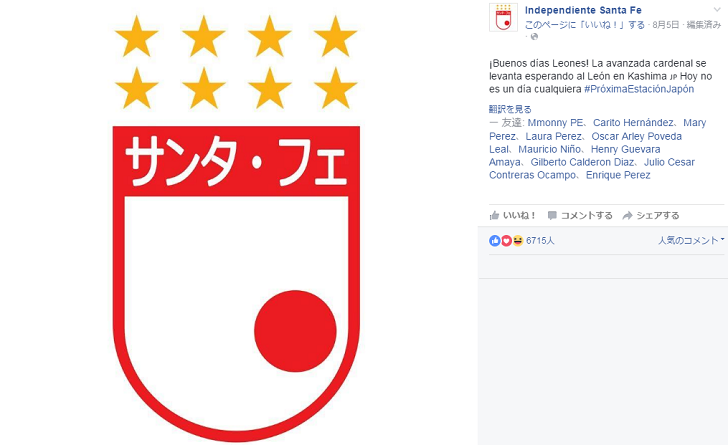Click the share arrow icon
The height and width of the screenshot is (445, 728).
coord(627,216)
